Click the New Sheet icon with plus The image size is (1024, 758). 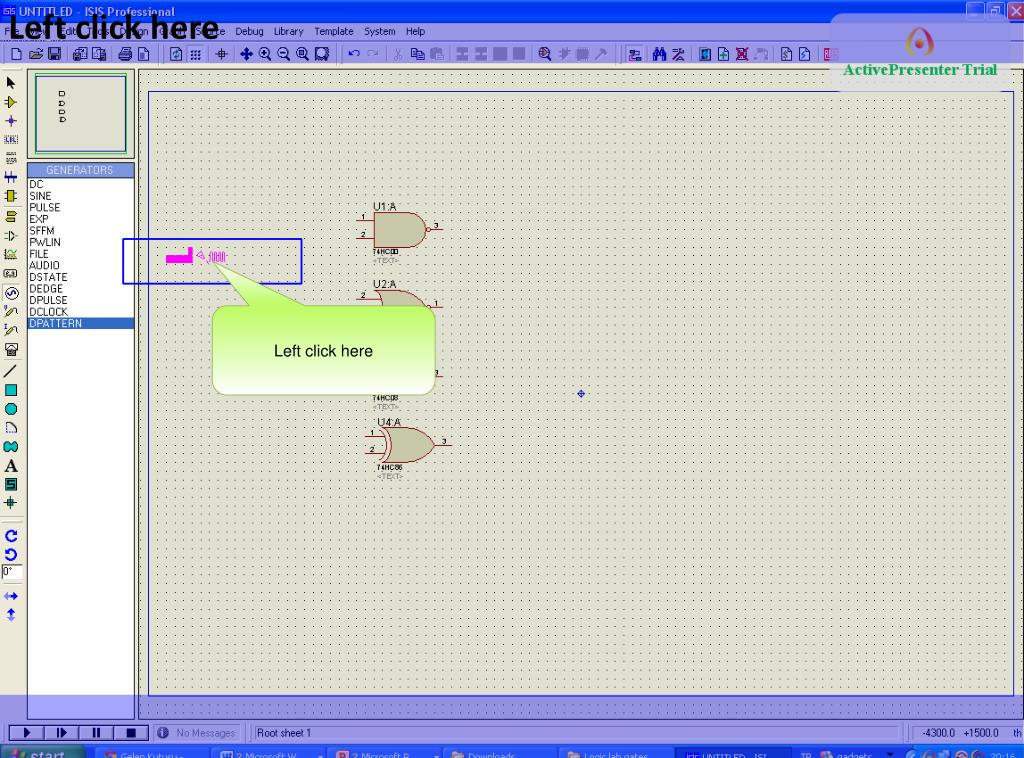[x=724, y=54]
